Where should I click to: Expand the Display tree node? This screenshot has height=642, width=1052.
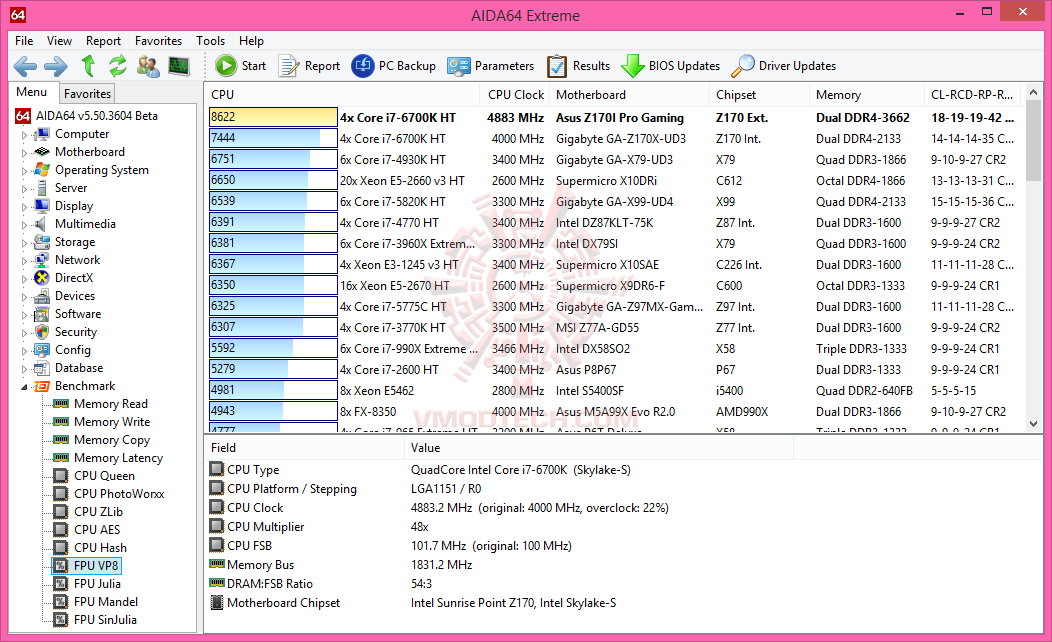(x=24, y=207)
